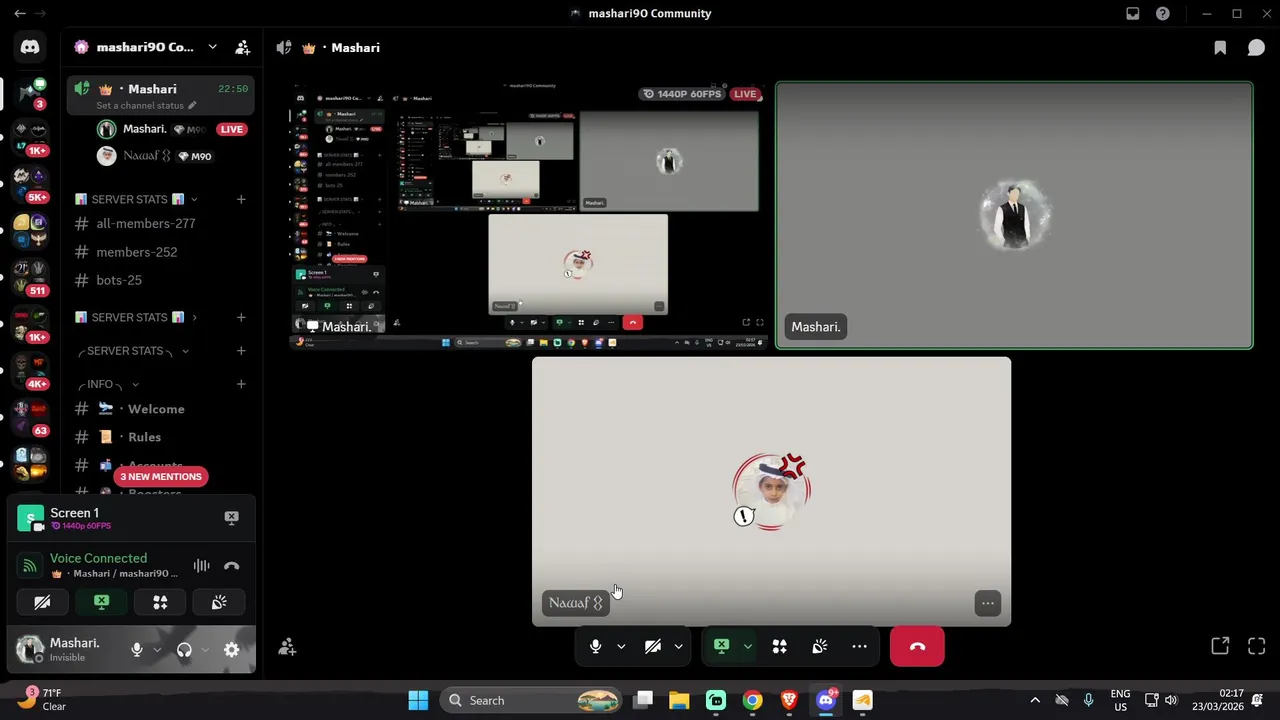Open the inbox icon in title bar
Screen dimensions: 1280x720
1132,13
